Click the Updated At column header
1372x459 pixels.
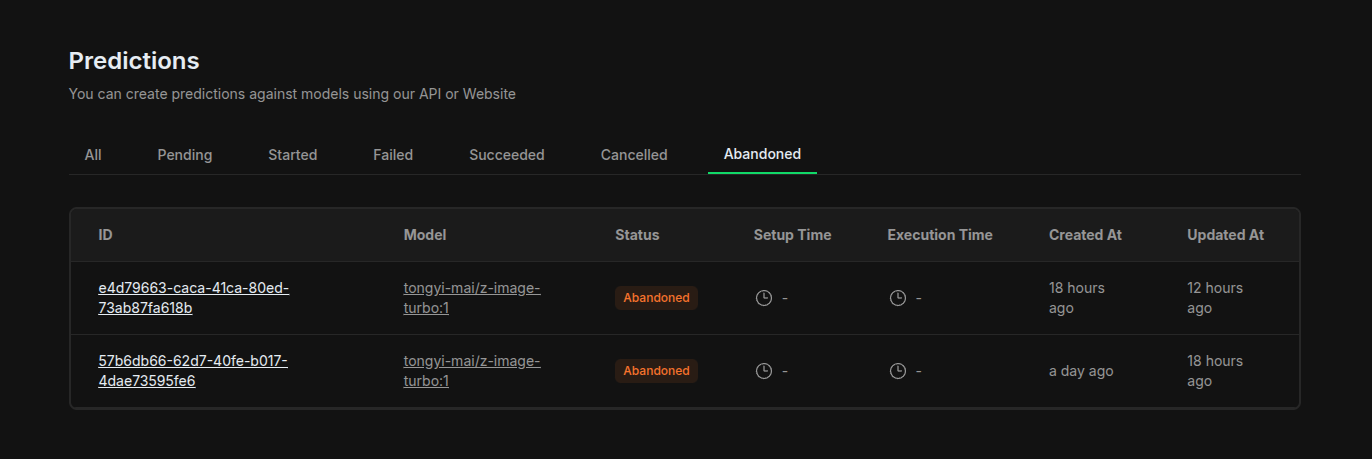1225,235
